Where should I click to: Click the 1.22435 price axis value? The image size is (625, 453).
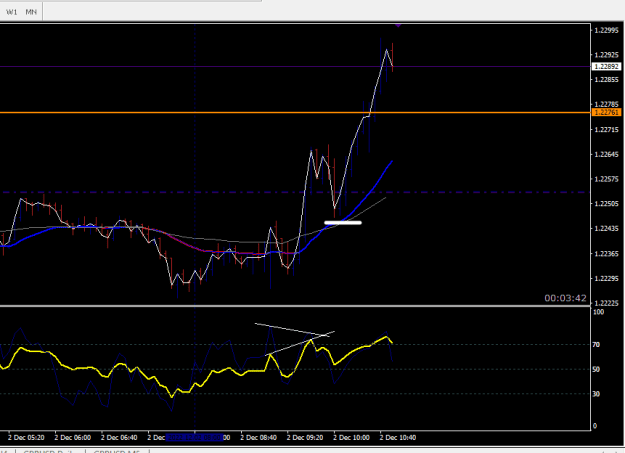pyautogui.click(x=606, y=228)
